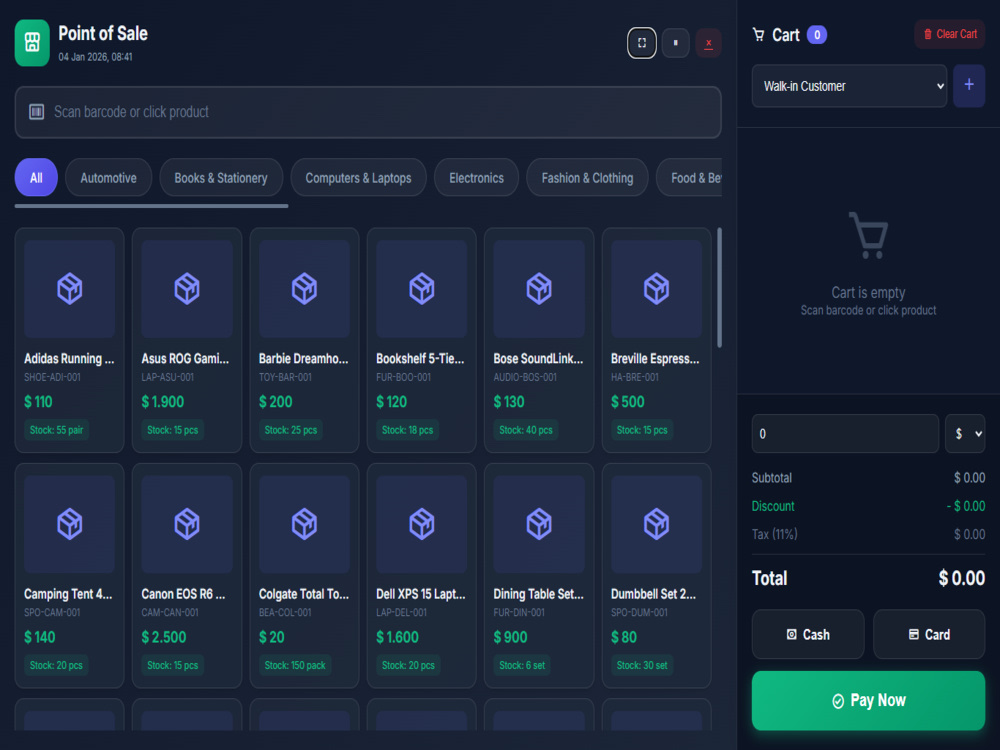Screen dimensions: 1000x750
Task: Click the Stock: 20 pcs Camping Tent badge
Action: 56,665
